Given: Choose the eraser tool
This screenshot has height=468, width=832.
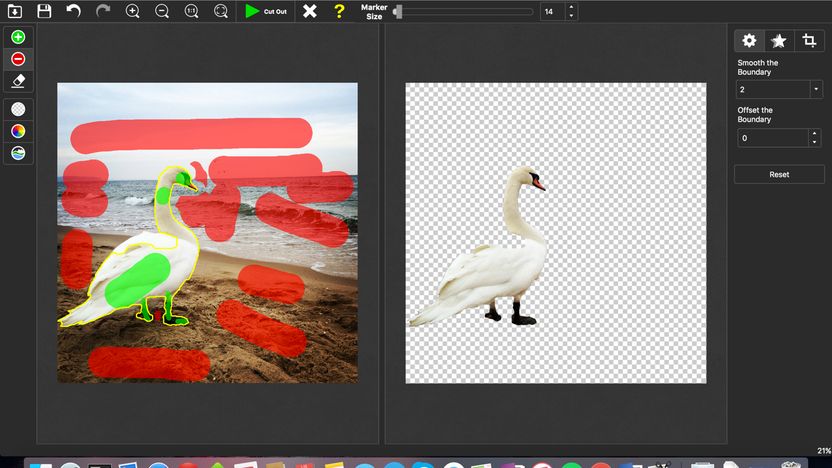Looking at the screenshot, I should 18,81.
